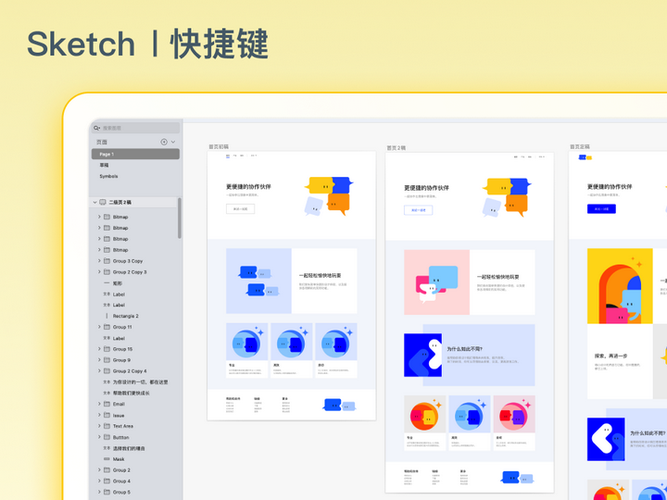The width and height of the screenshot is (667, 500).
Task: Expand the Issue layer group
Action: [x=99, y=415]
